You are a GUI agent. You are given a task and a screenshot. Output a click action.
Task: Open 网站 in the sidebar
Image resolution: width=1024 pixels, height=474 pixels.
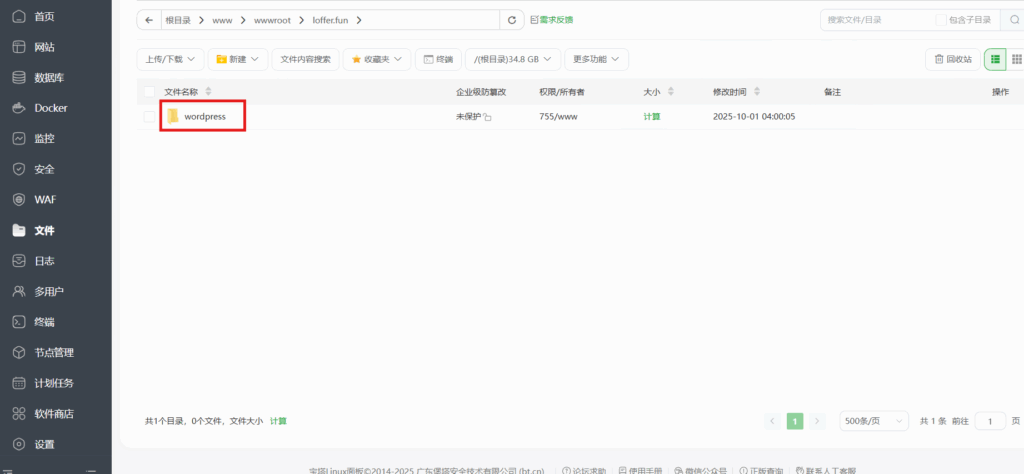44,47
